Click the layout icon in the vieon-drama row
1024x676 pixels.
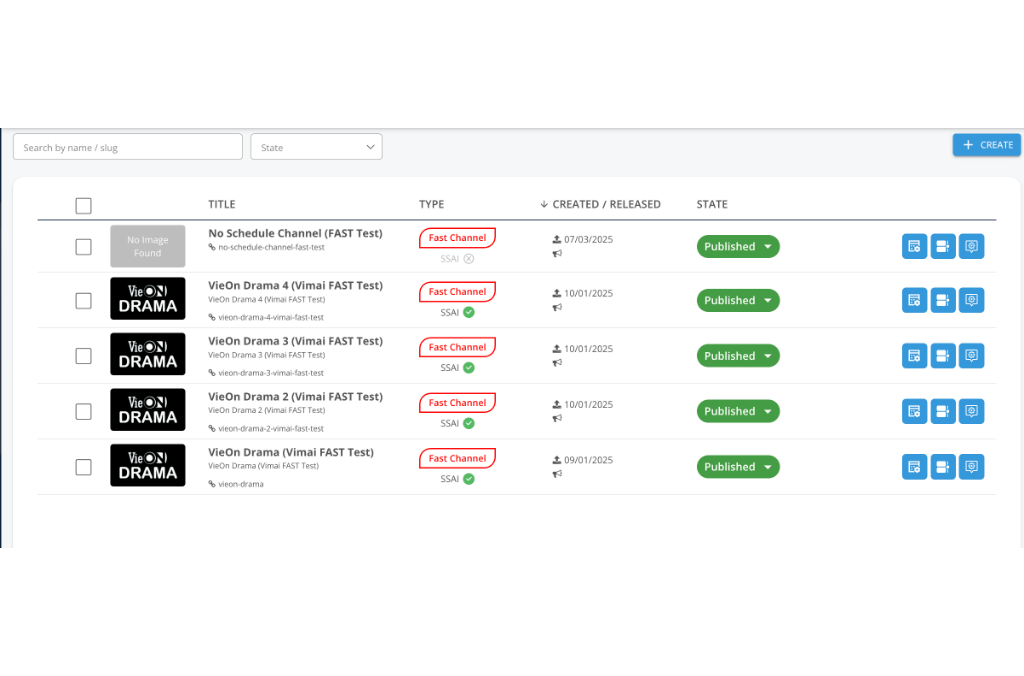pos(943,467)
